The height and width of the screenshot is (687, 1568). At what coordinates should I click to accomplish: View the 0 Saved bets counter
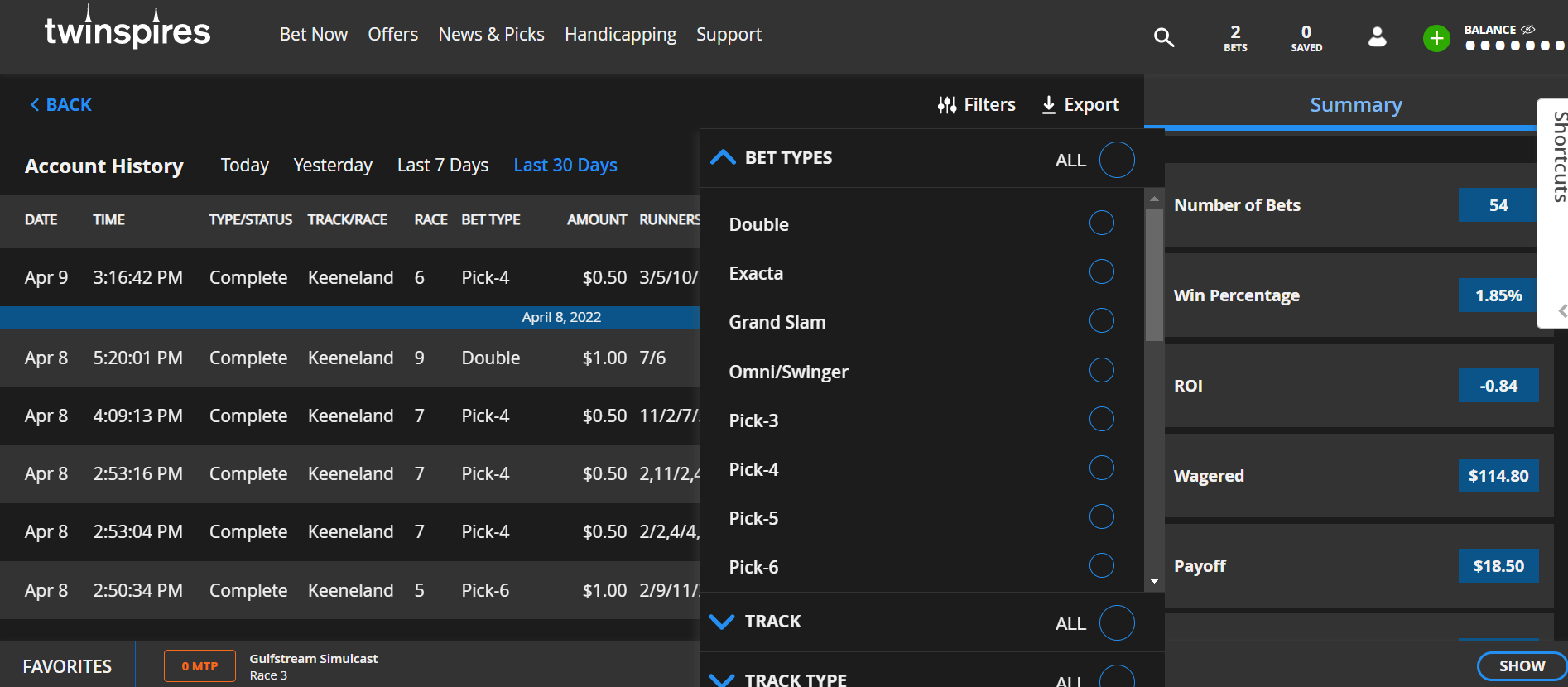(x=1306, y=37)
